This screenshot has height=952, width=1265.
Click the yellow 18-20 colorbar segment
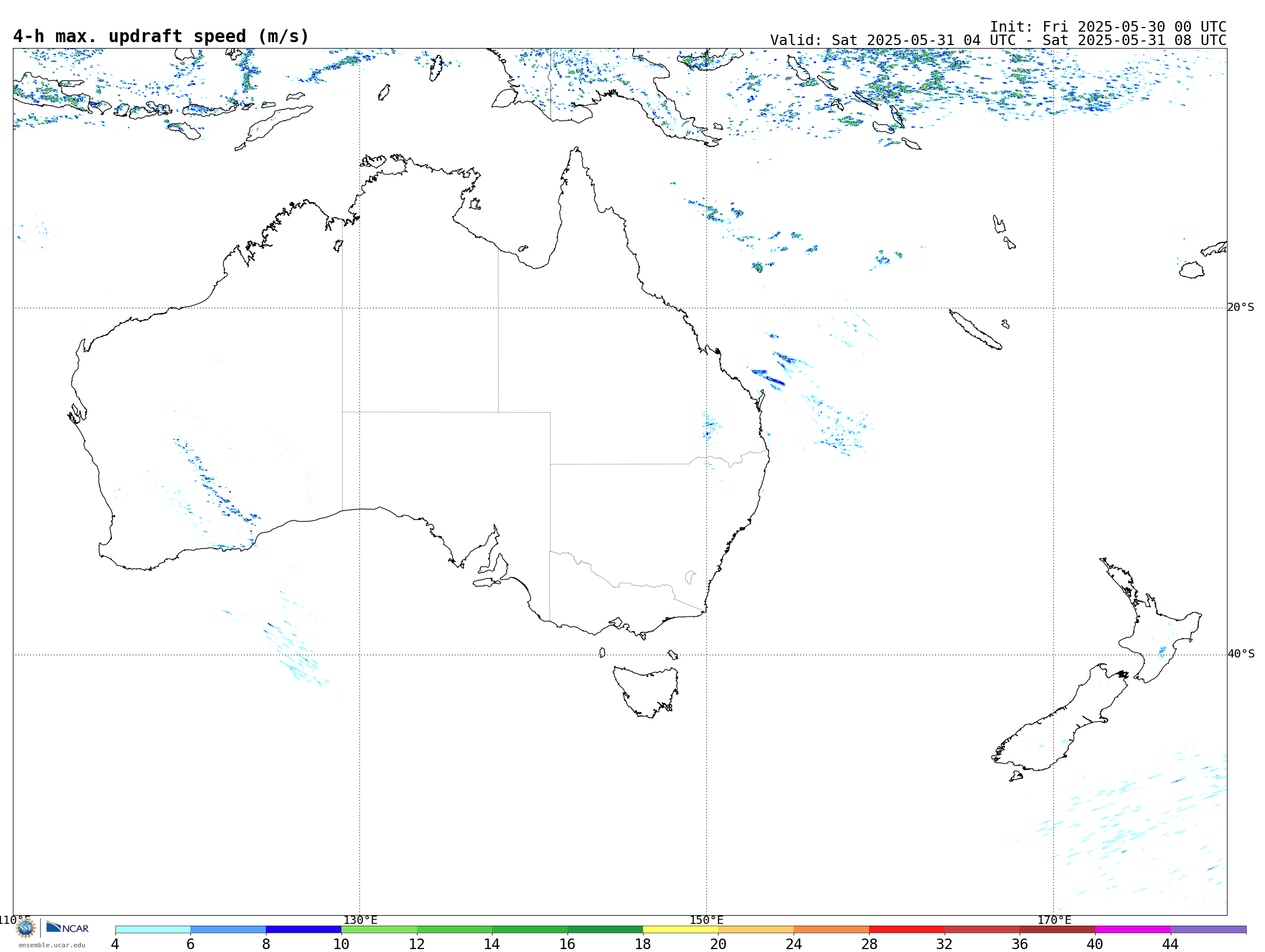[681, 930]
